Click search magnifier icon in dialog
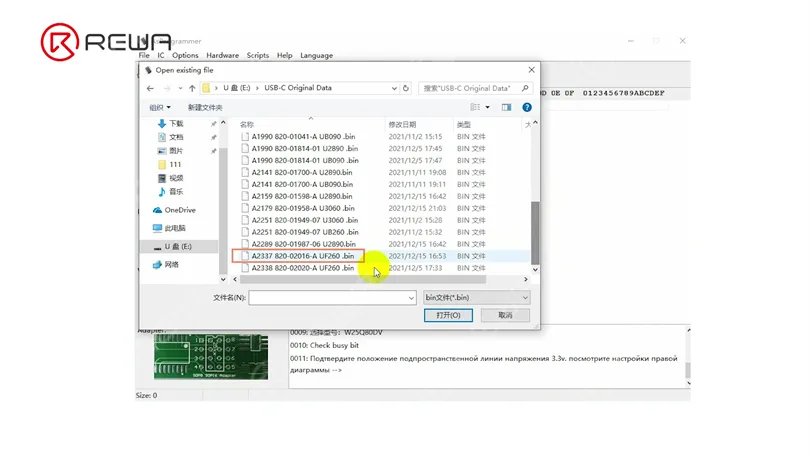810x455 pixels. (x=525, y=88)
